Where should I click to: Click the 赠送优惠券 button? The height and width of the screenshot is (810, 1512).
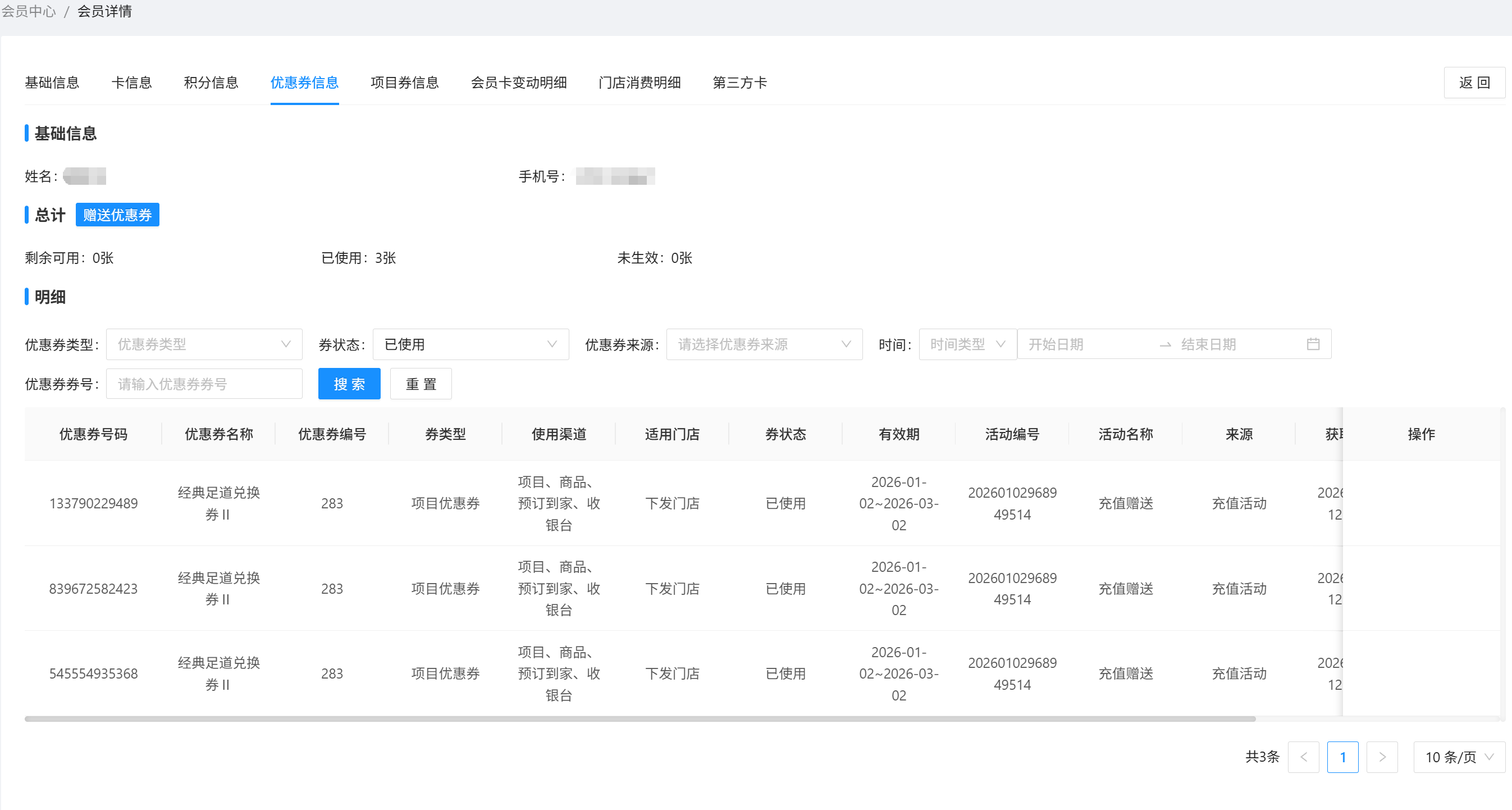click(117, 215)
